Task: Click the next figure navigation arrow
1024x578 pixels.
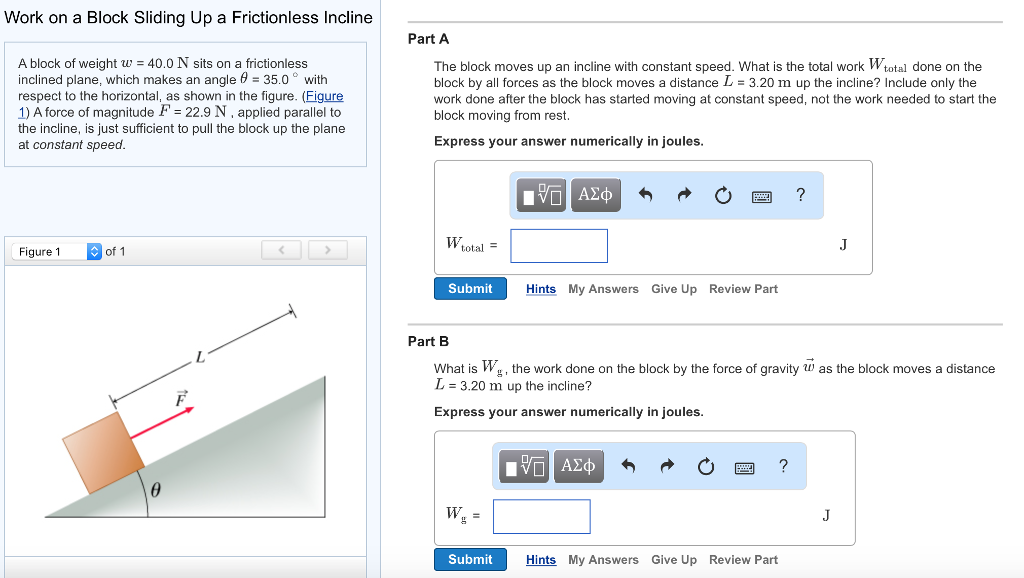Action: pos(328,250)
